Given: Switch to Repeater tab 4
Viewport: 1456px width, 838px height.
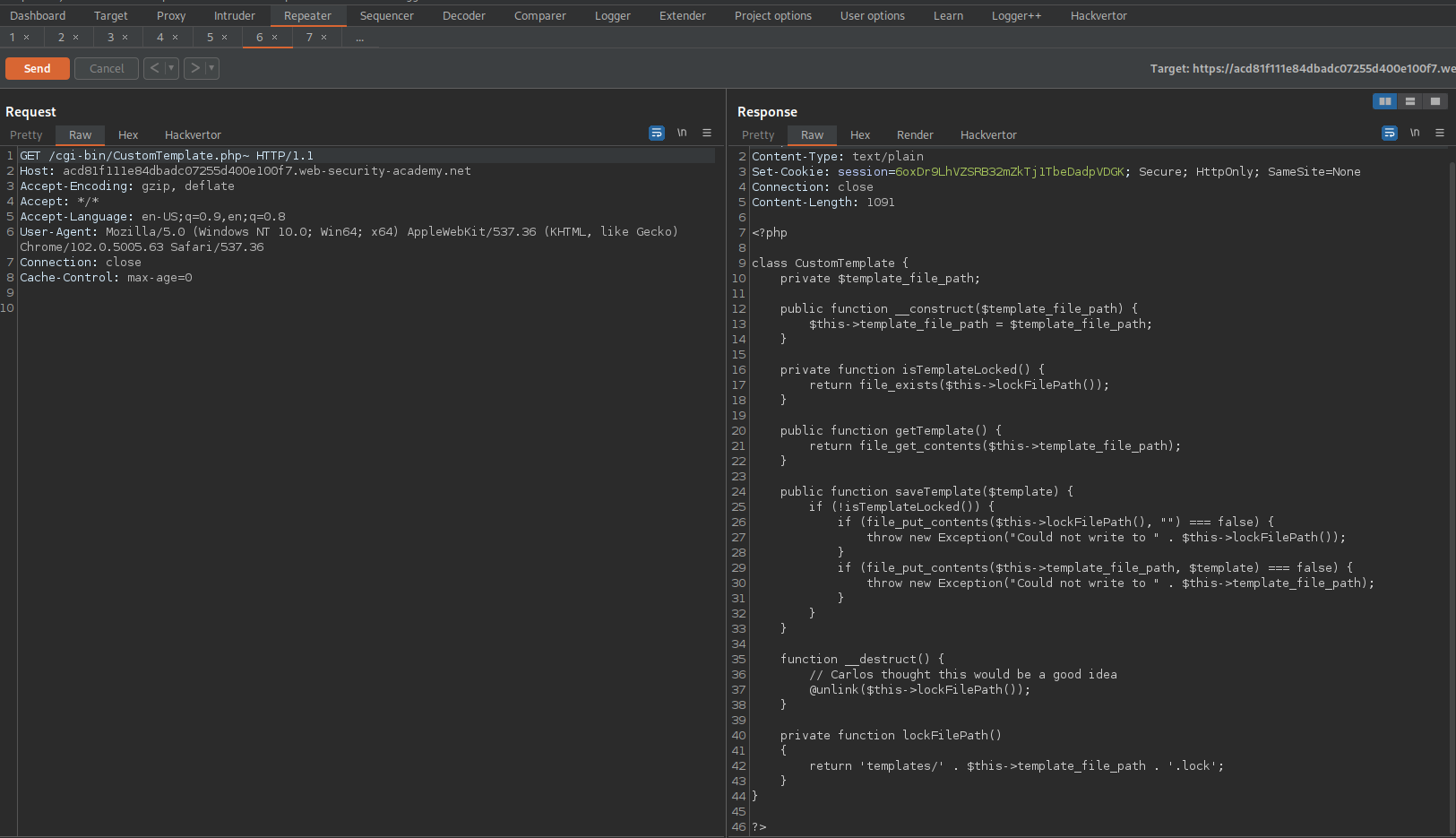Looking at the screenshot, I should pyautogui.click(x=160, y=38).
